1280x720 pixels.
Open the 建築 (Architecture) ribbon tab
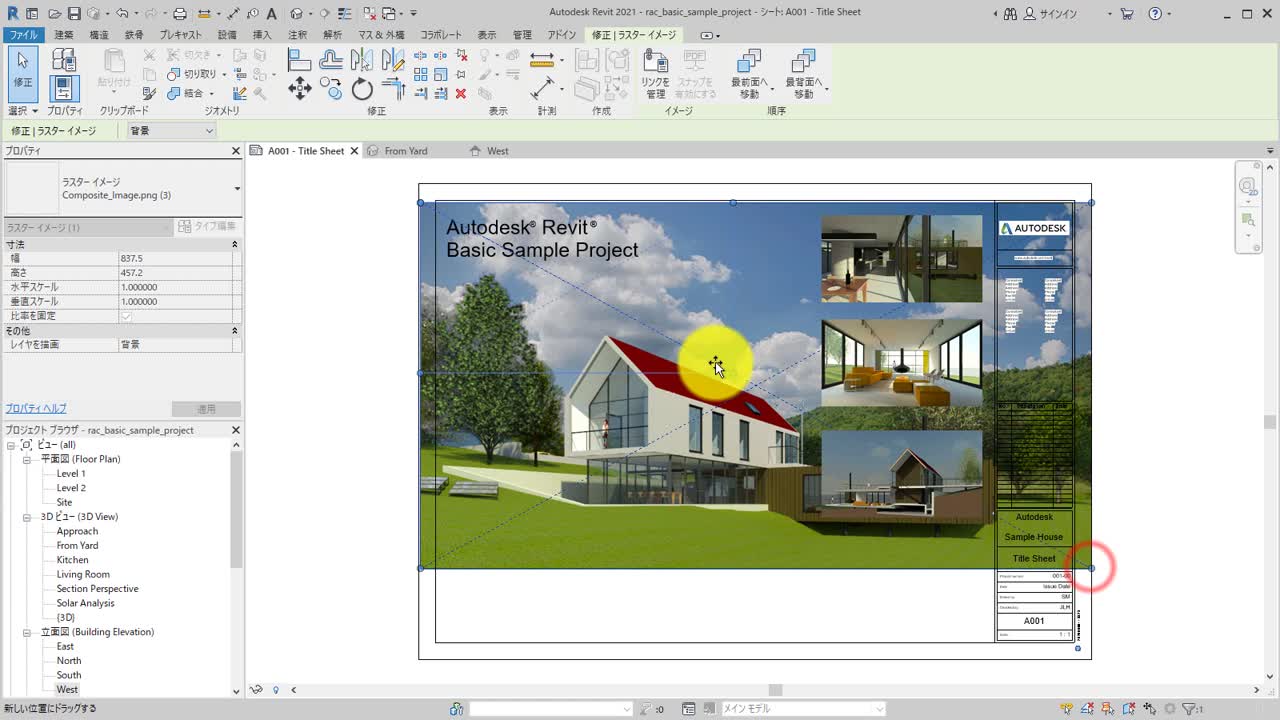pyautogui.click(x=63, y=35)
